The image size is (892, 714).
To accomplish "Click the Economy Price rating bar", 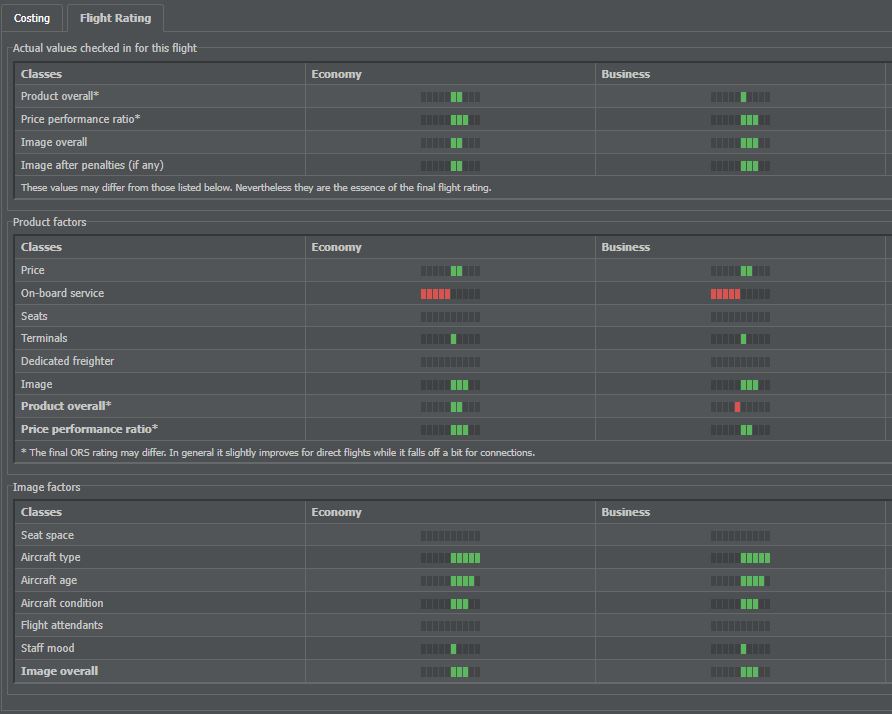I will coord(450,271).
